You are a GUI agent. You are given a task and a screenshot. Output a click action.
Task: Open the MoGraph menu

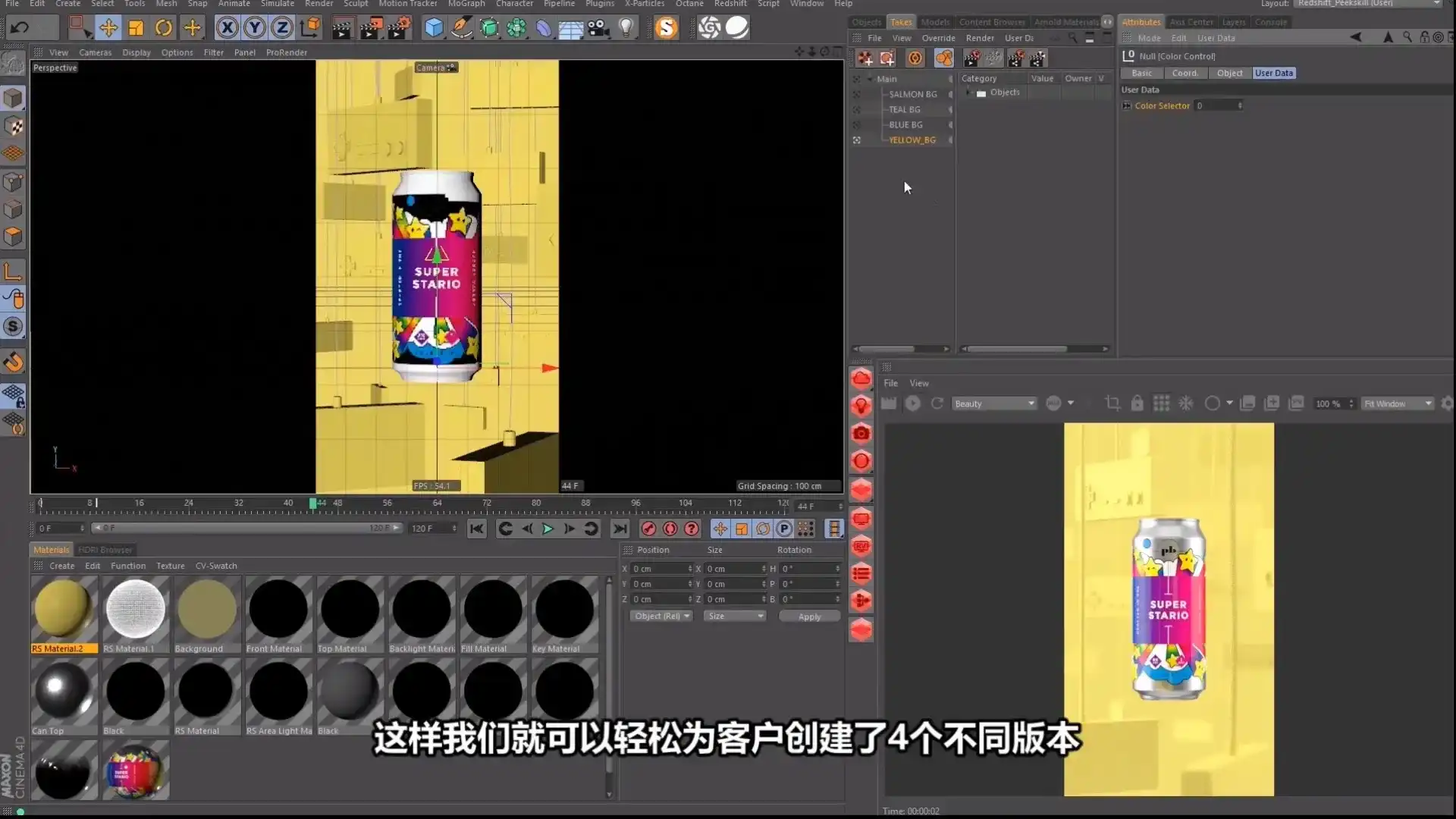point(466,4)
